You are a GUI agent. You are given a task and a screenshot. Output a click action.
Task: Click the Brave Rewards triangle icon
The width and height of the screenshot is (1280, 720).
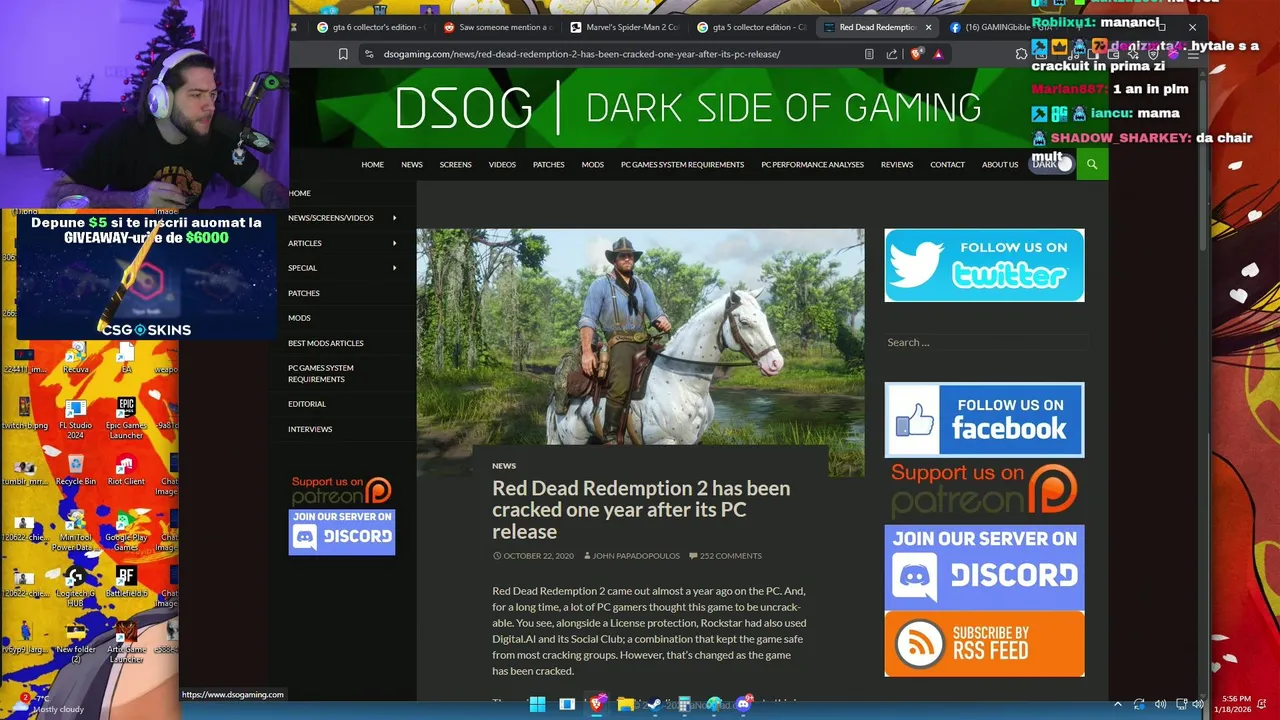click(938, 54)
